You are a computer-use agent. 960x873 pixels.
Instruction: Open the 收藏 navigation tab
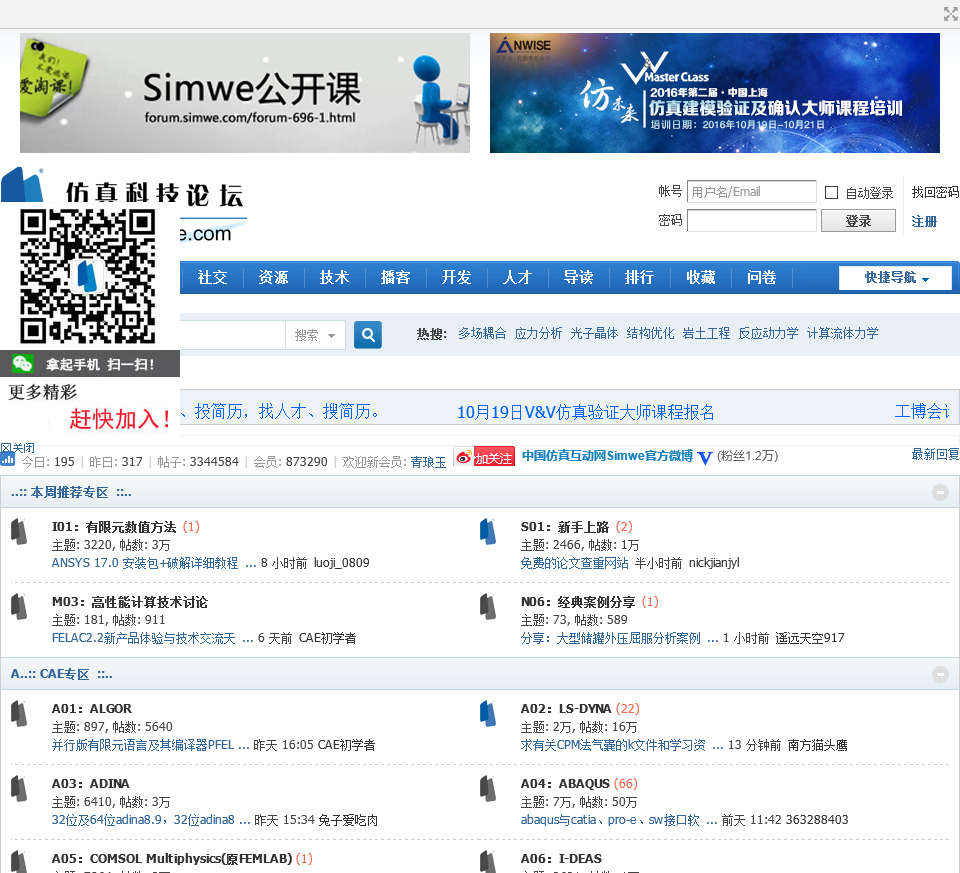coord(700,277)
